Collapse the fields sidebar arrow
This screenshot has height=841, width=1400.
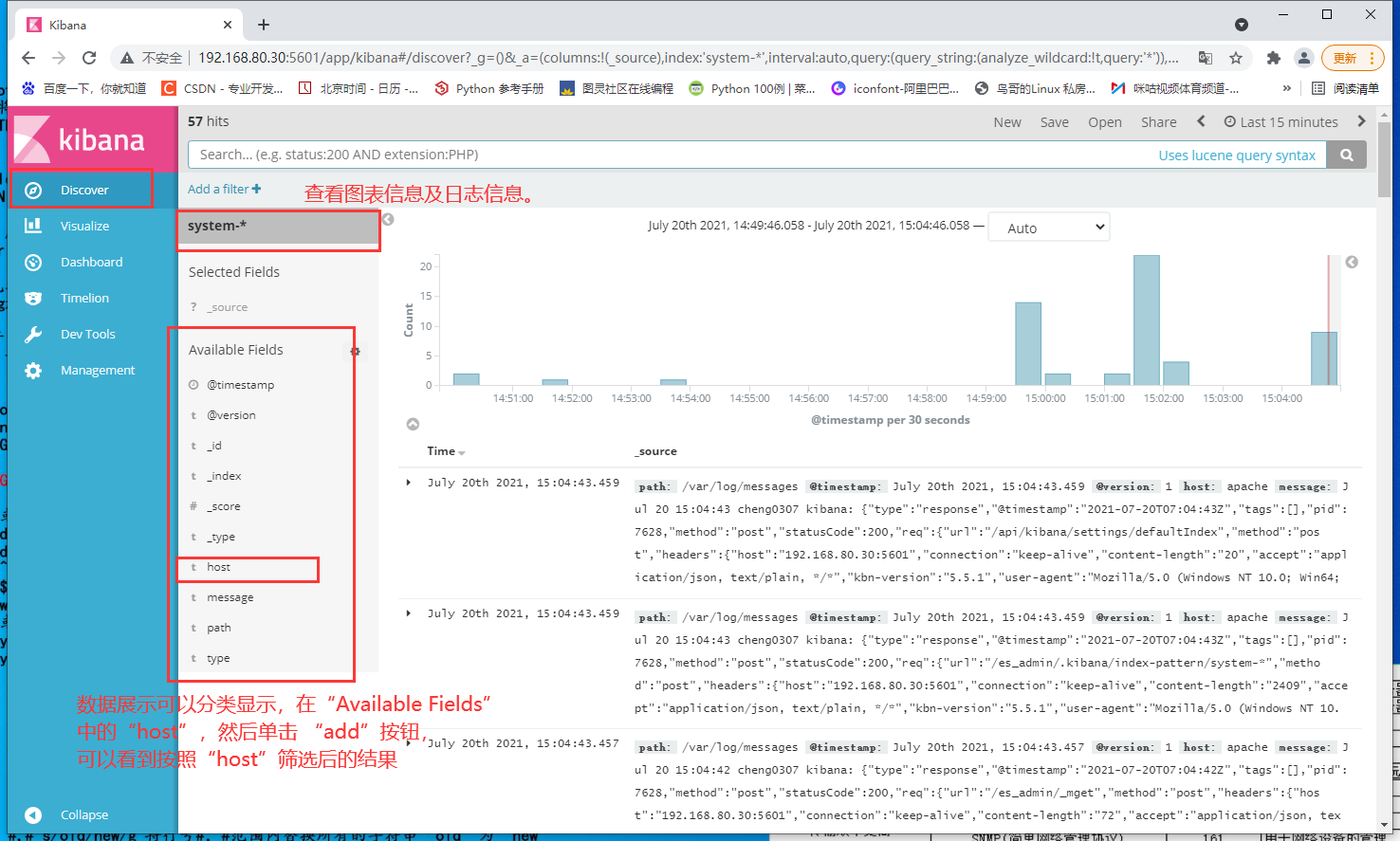(x=387, y=219)
